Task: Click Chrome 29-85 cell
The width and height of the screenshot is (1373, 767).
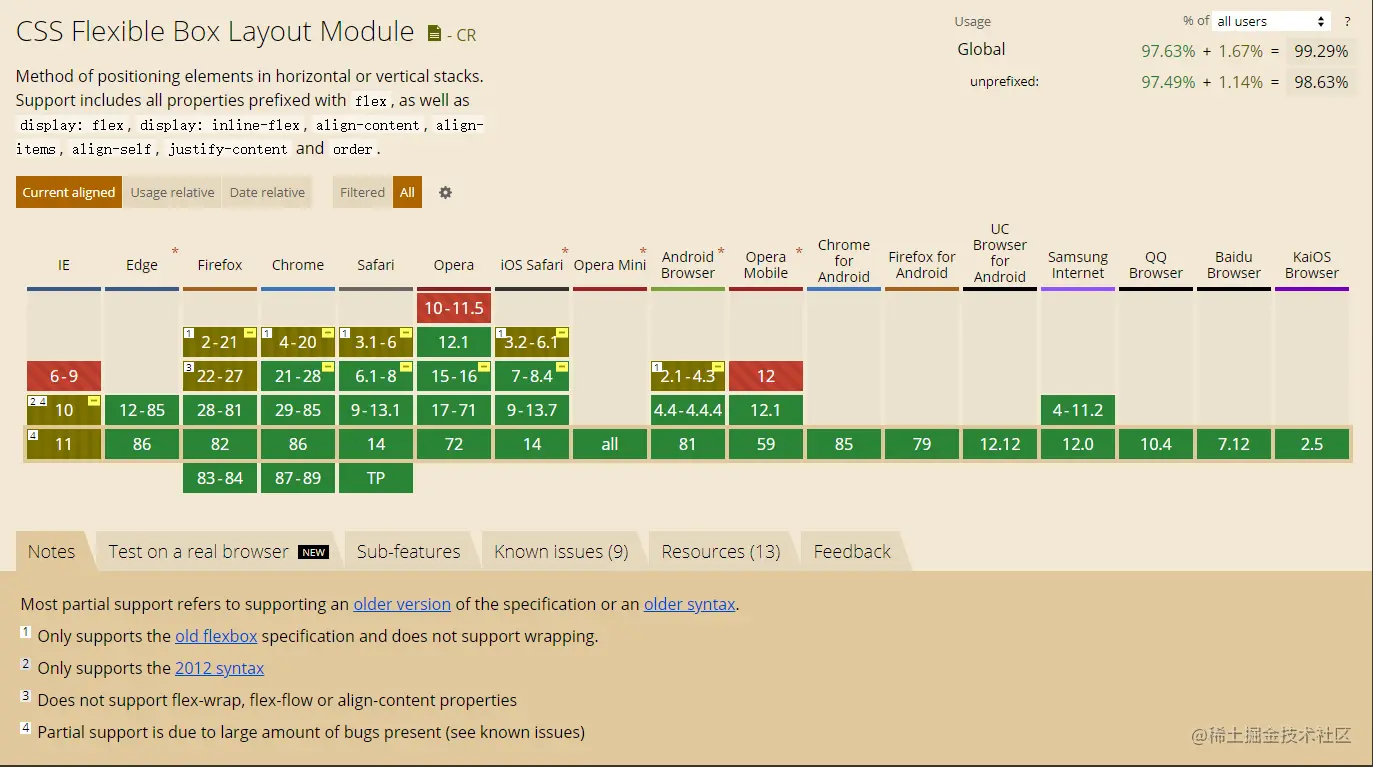Action: pos(298,410)
